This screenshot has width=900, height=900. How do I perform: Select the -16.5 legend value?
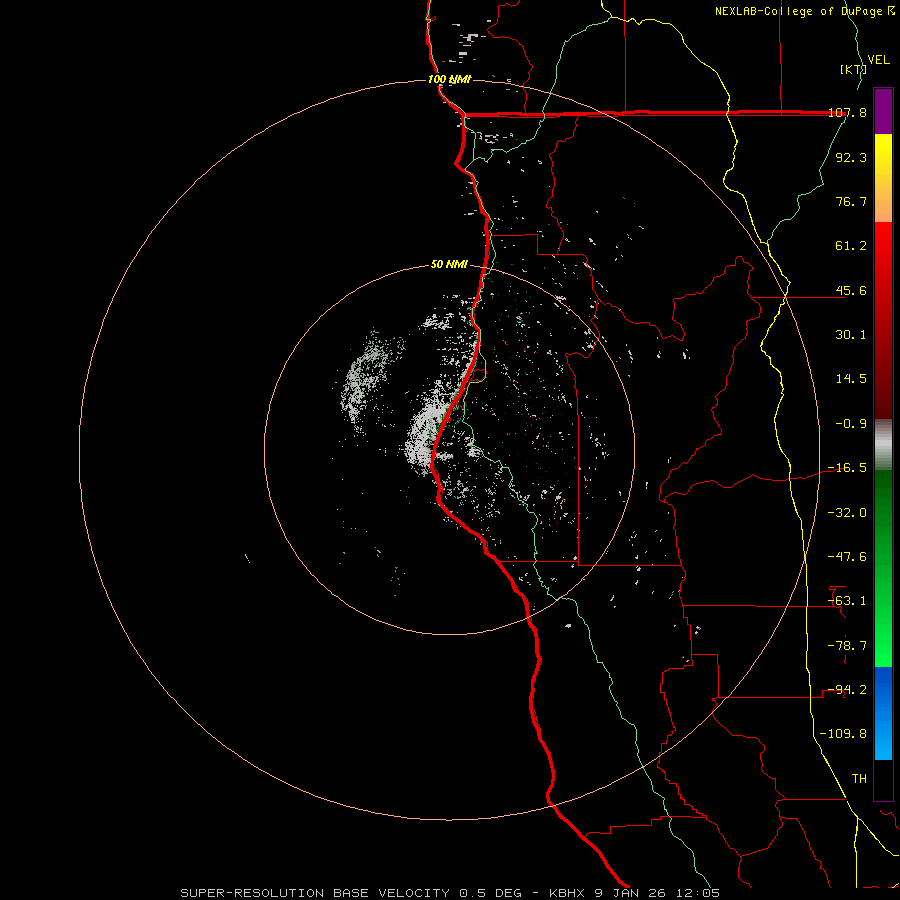847,468
